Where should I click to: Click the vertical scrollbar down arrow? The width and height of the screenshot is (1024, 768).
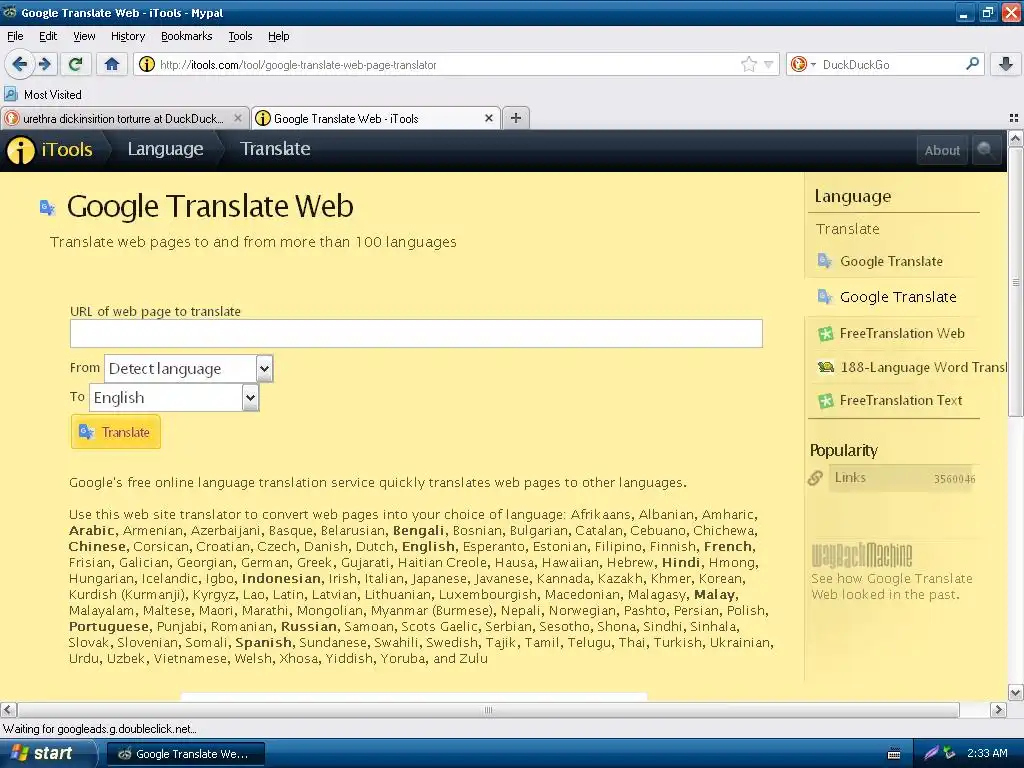tap(1015, 692)
